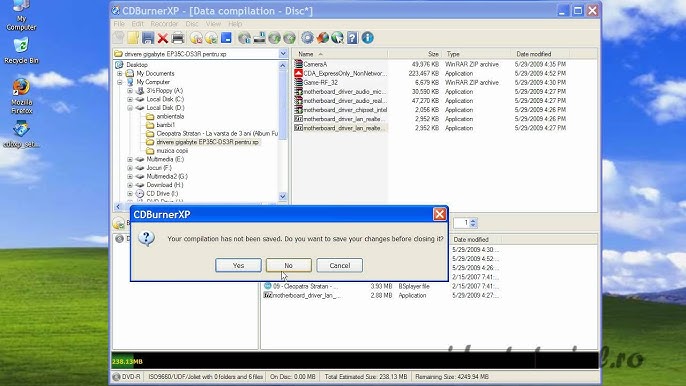Click the blue question mark help icon
Viewport: 686px width, 386px height.
[352, 38]
